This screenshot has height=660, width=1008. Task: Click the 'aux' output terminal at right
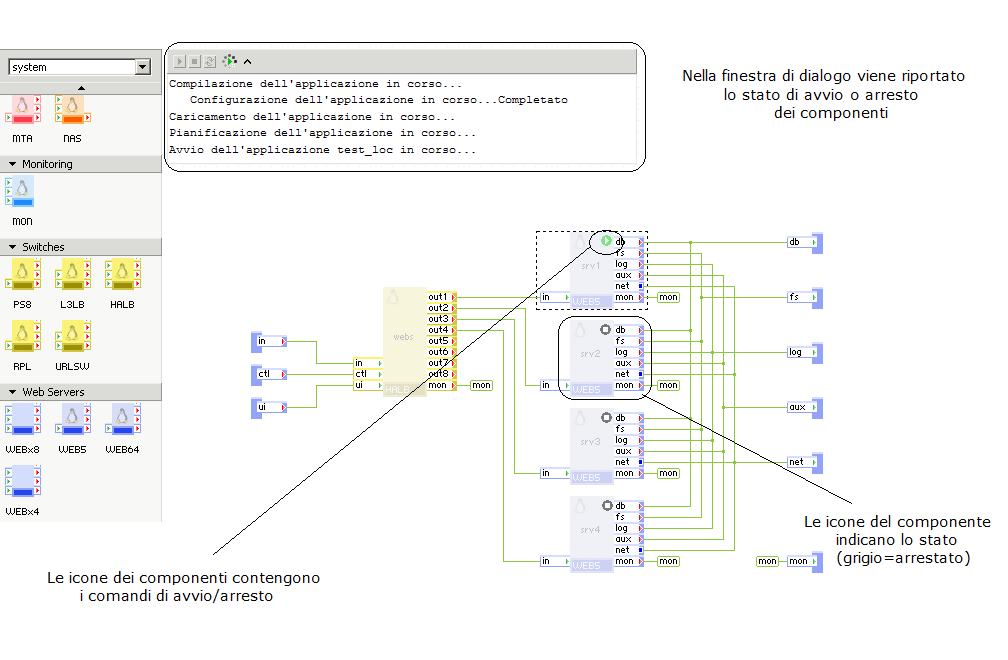pos(805,407)
